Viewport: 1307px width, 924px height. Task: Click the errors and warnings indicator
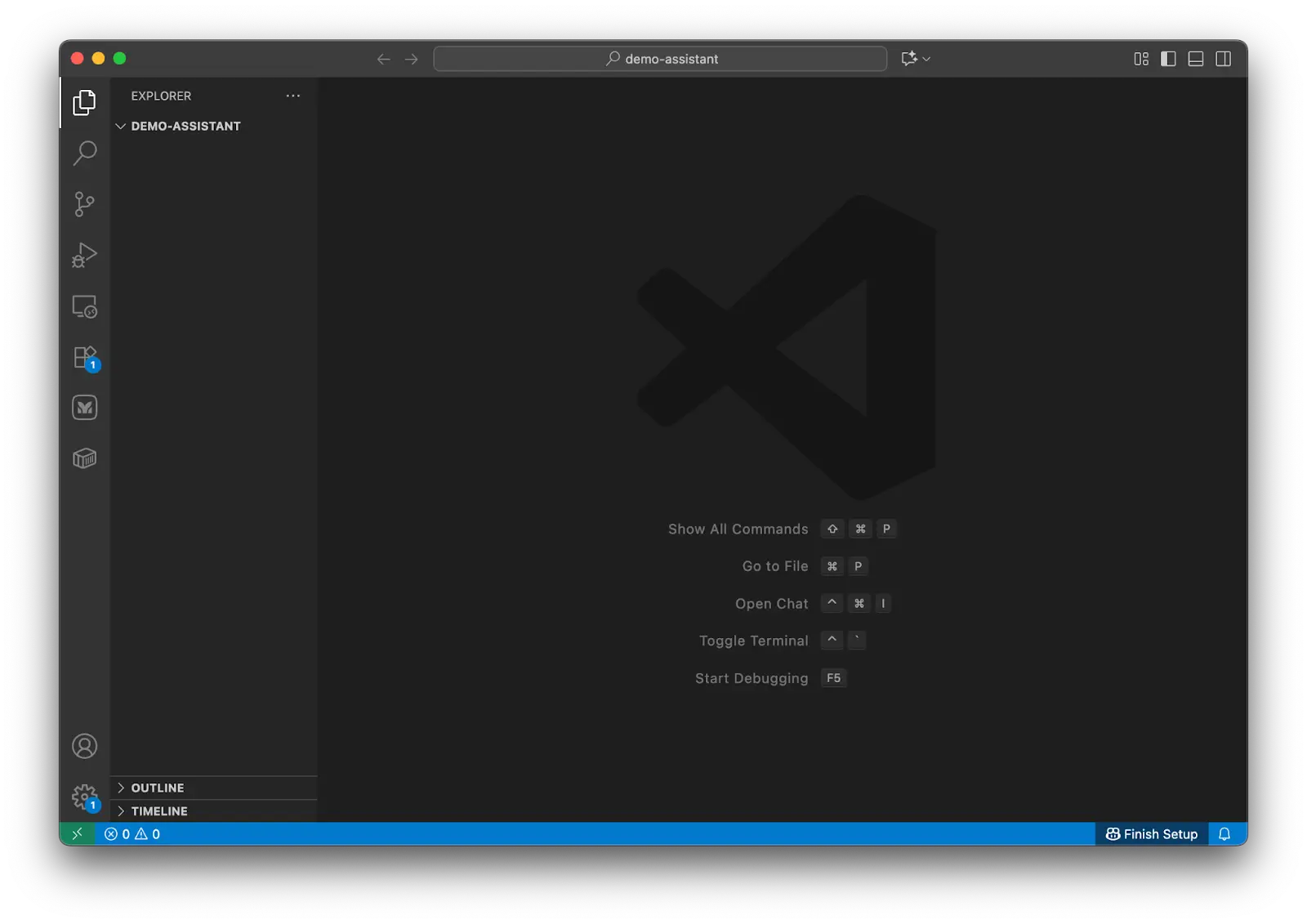132,834
